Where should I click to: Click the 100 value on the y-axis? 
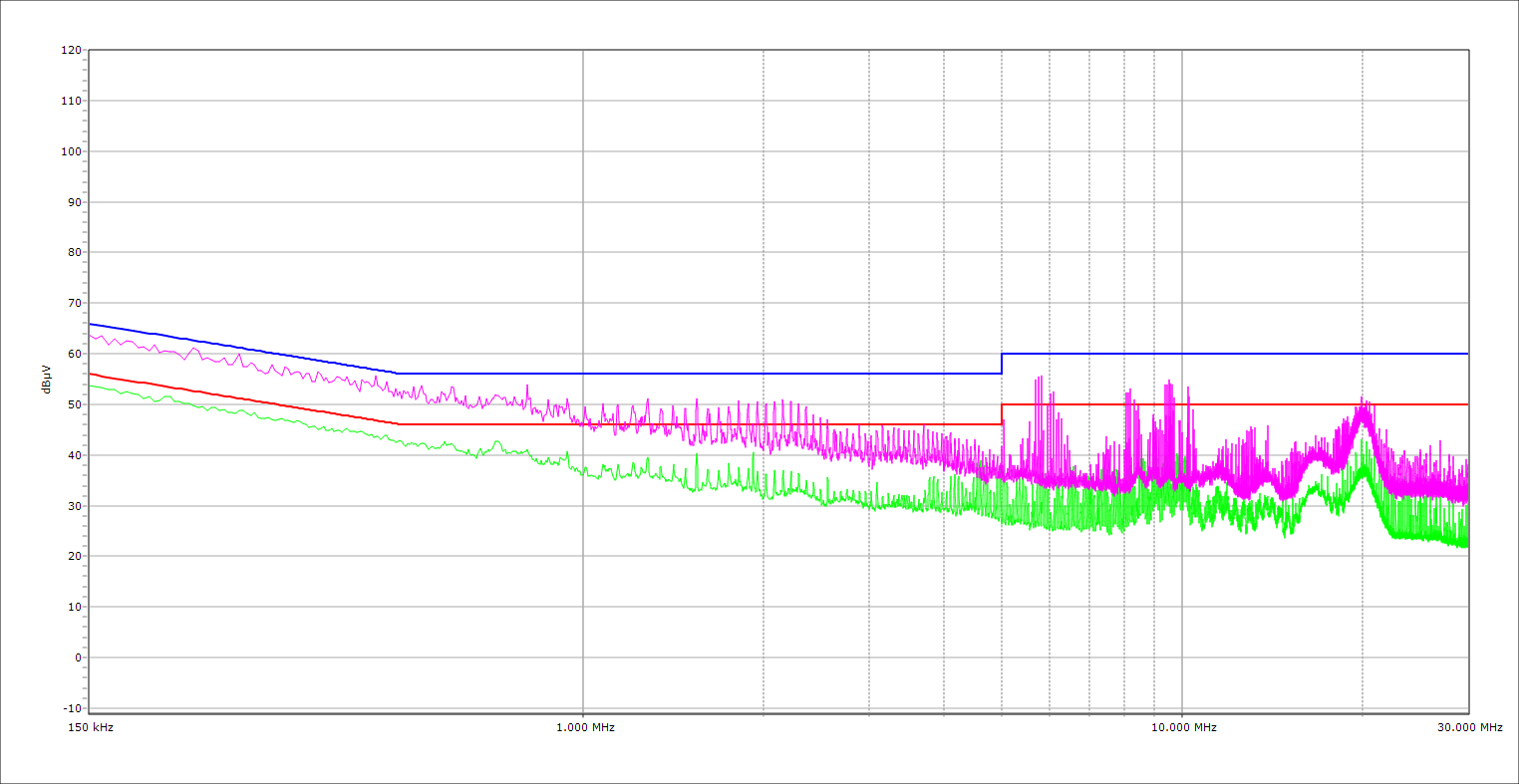click(70, 151)
